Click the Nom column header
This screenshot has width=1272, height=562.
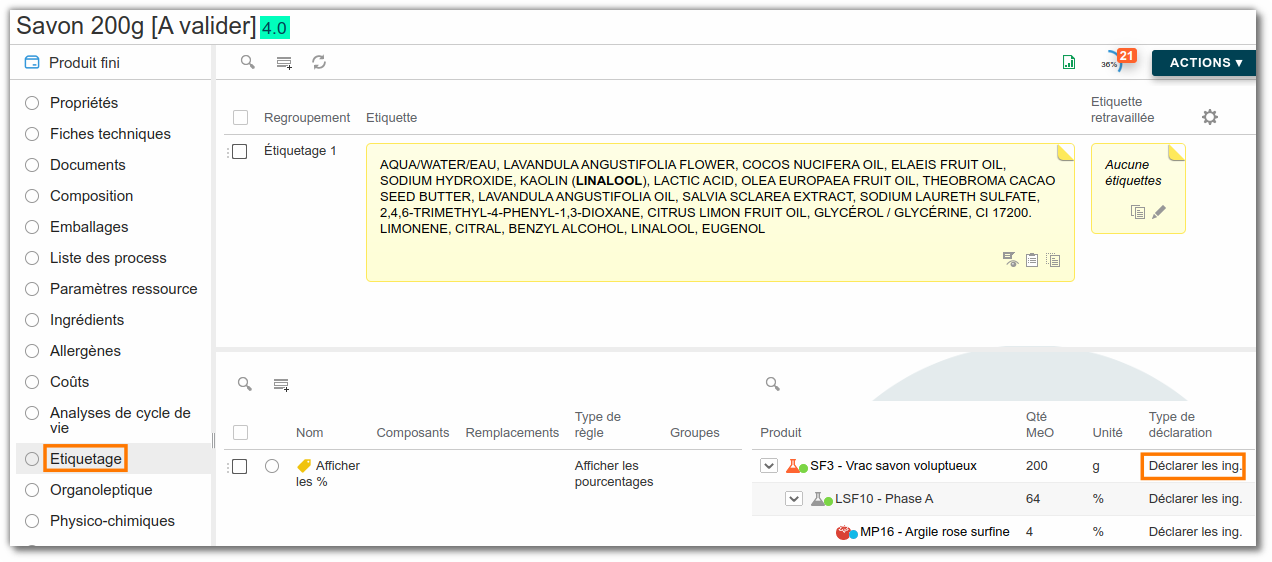click(310, 433)
